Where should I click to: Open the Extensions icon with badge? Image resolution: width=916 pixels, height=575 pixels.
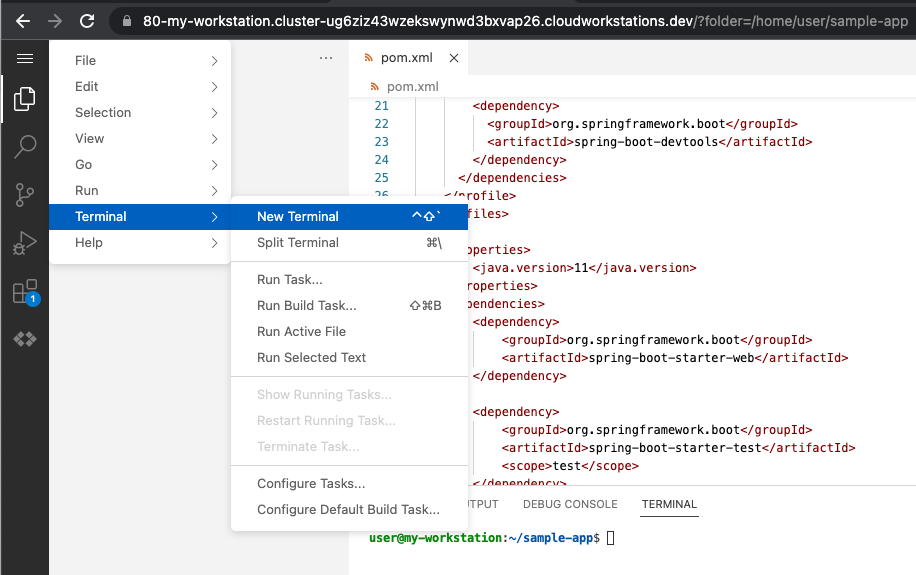pos(25,292)
